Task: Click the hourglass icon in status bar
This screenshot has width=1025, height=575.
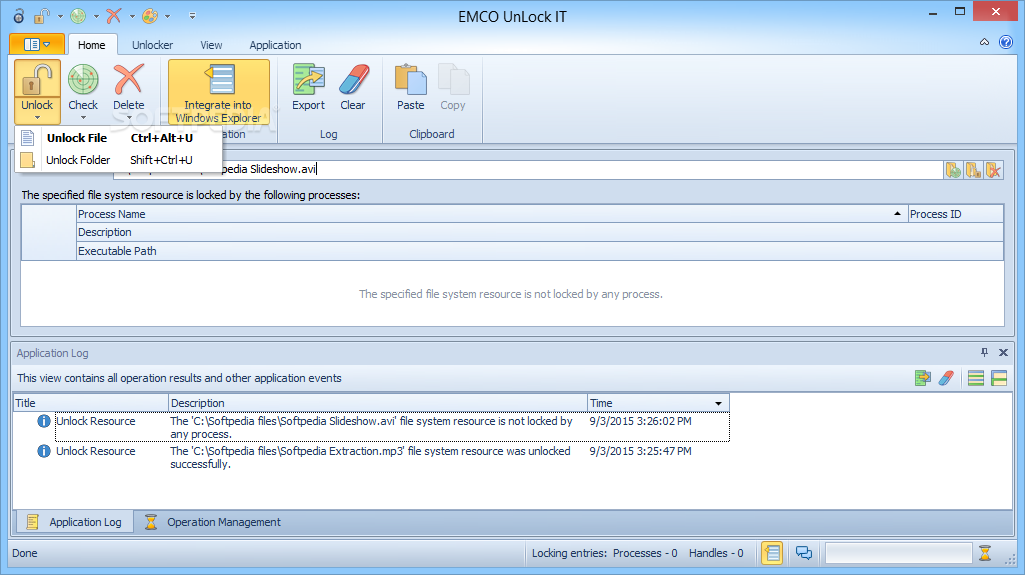Action: (x=985, y=553)
